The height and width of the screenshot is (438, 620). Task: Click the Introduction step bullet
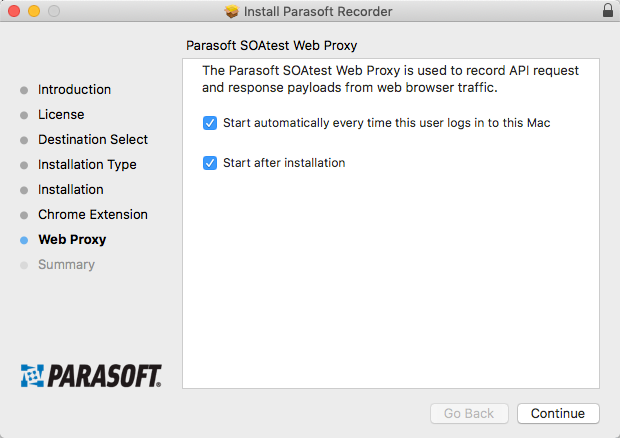pyautogui.click(x=24, y=90)
